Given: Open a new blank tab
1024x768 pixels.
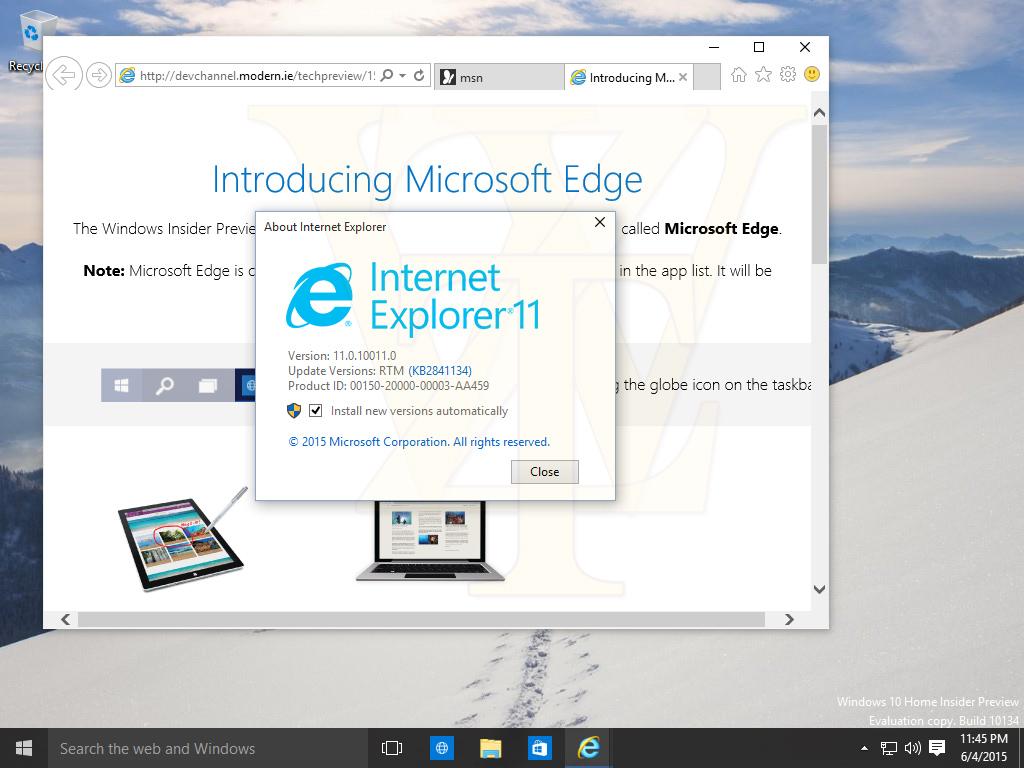Looking at the screenshot, I should pos(707,77).
